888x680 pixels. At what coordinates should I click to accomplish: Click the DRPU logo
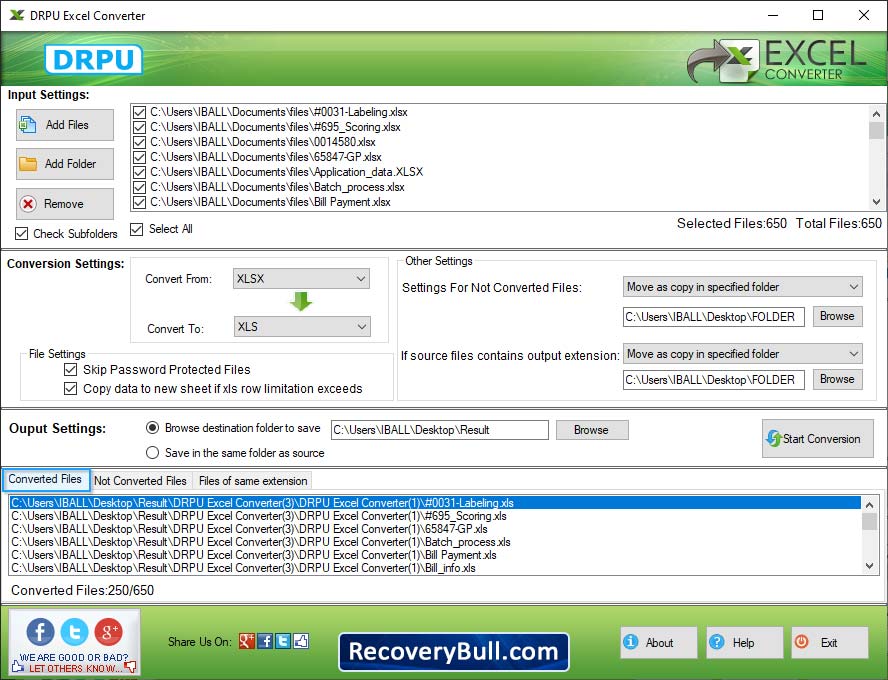tap(93, 59)
